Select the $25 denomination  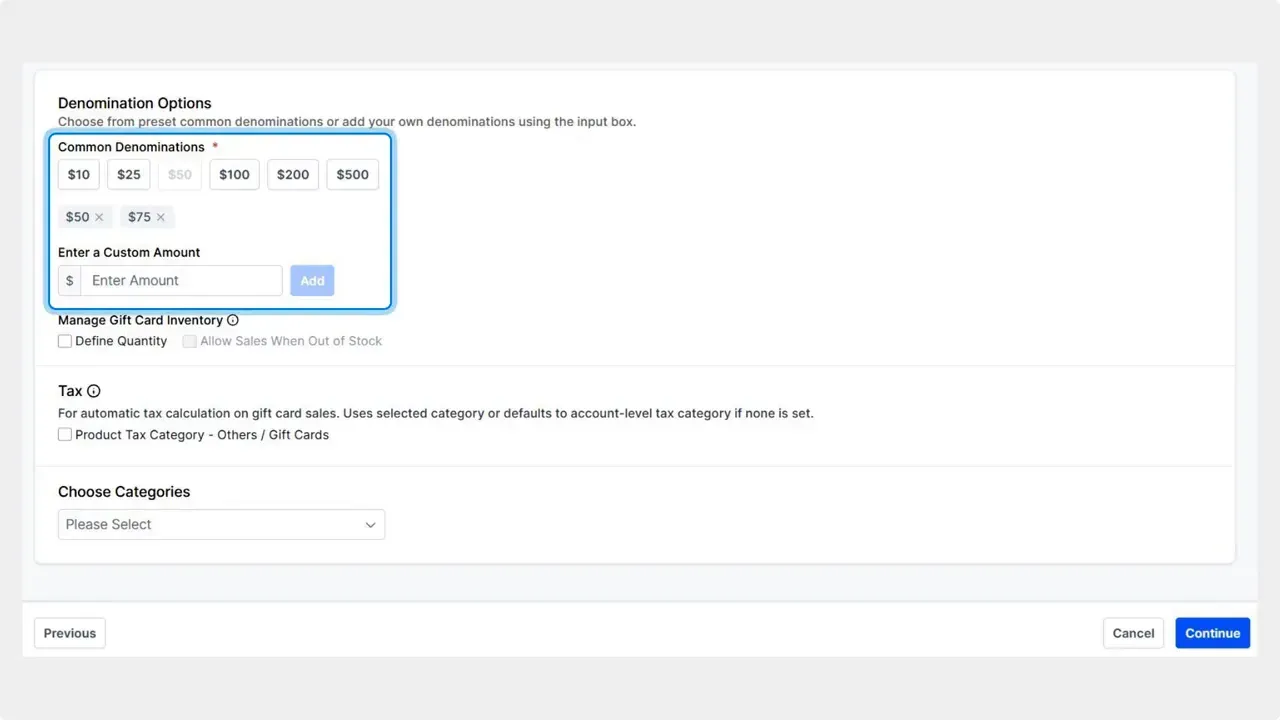pyautogui.click(x=129, y=175)
